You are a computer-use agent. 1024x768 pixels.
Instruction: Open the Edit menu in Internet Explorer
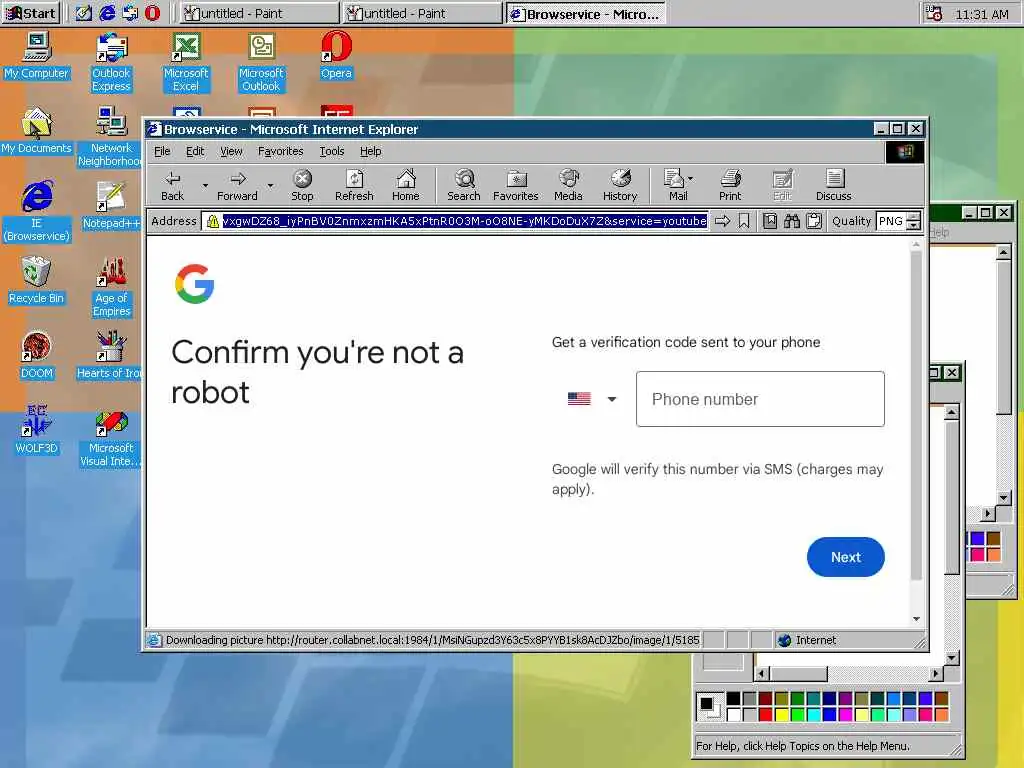195,152
